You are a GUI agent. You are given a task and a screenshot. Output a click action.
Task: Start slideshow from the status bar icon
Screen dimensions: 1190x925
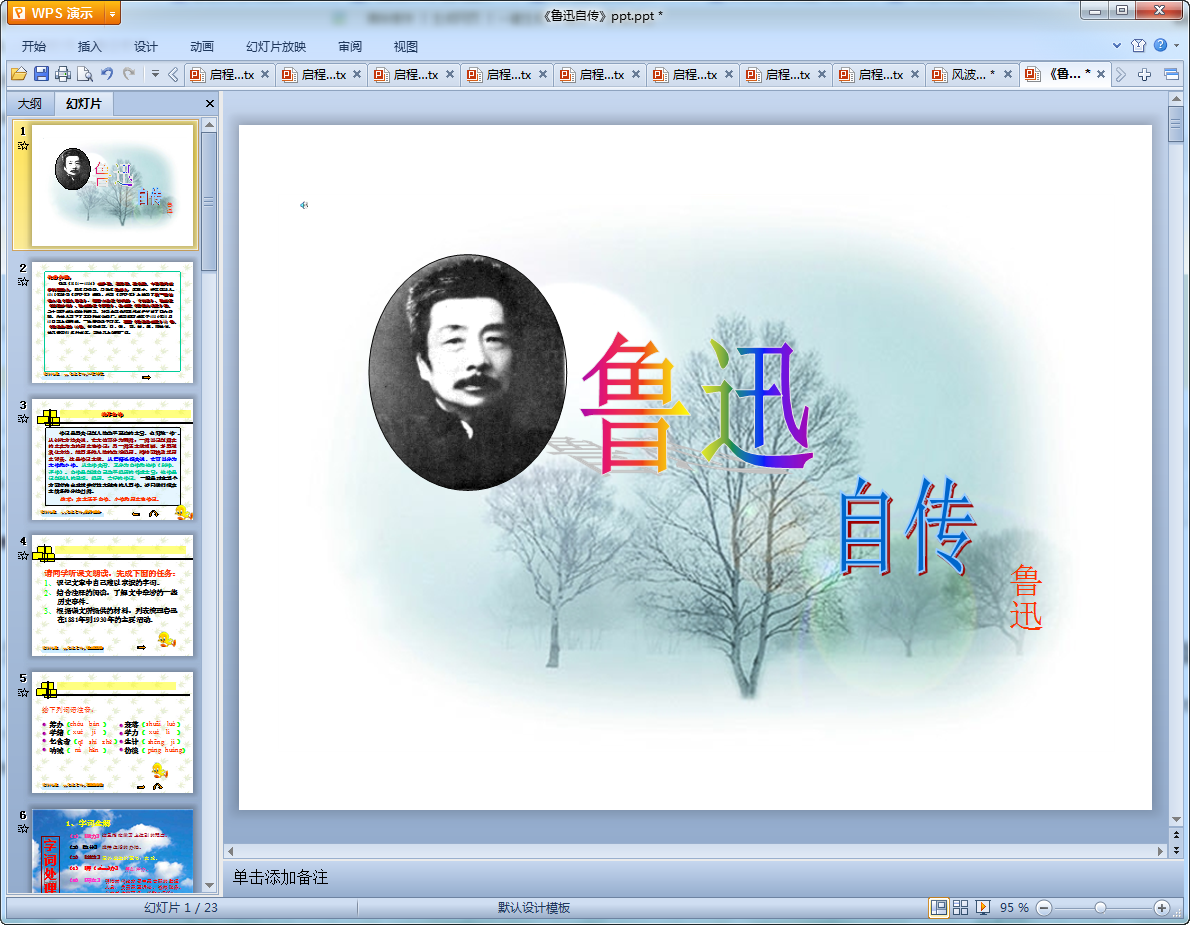click(x=983, y=908)
